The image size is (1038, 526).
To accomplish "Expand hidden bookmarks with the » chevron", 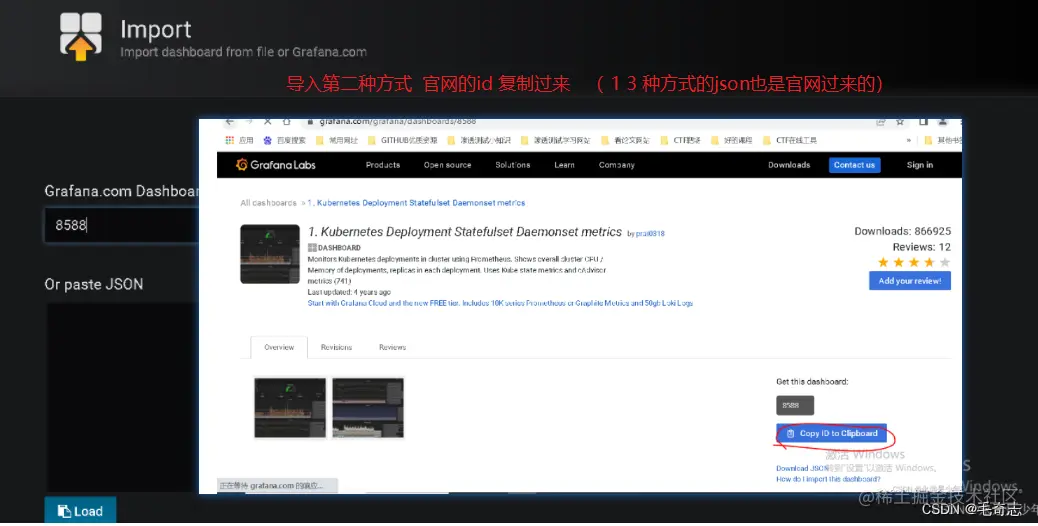I will click(909, 140).
